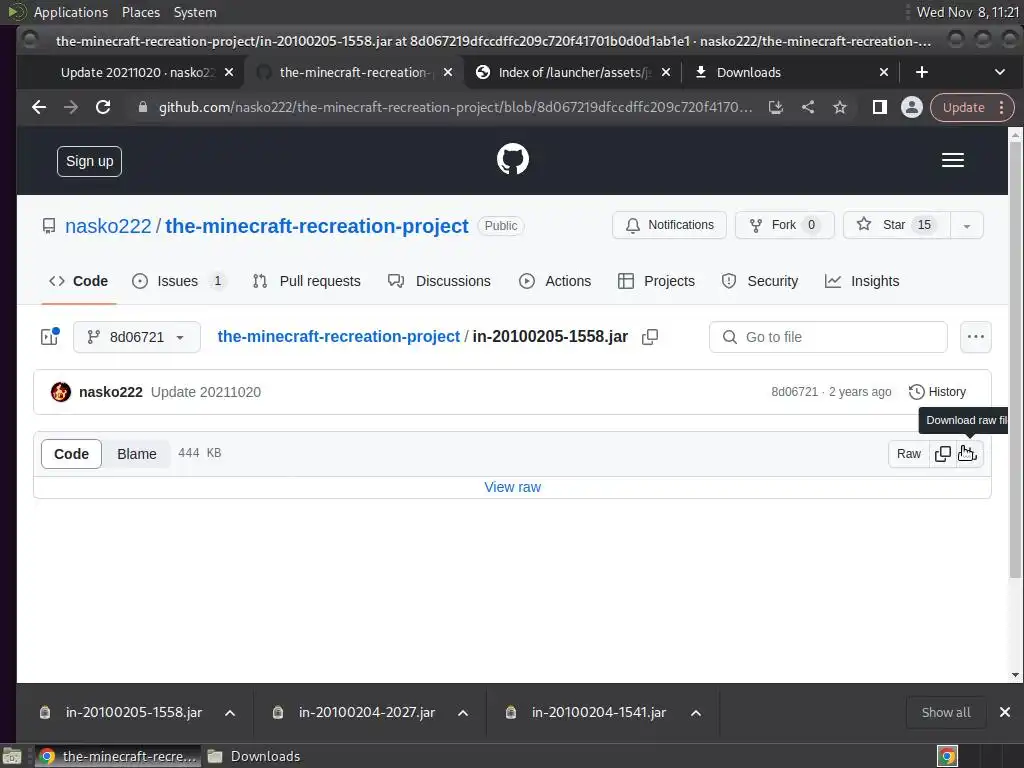Open the Insights tab
The width and height of the screenshot is (1024, 768).
click(862, 281)
